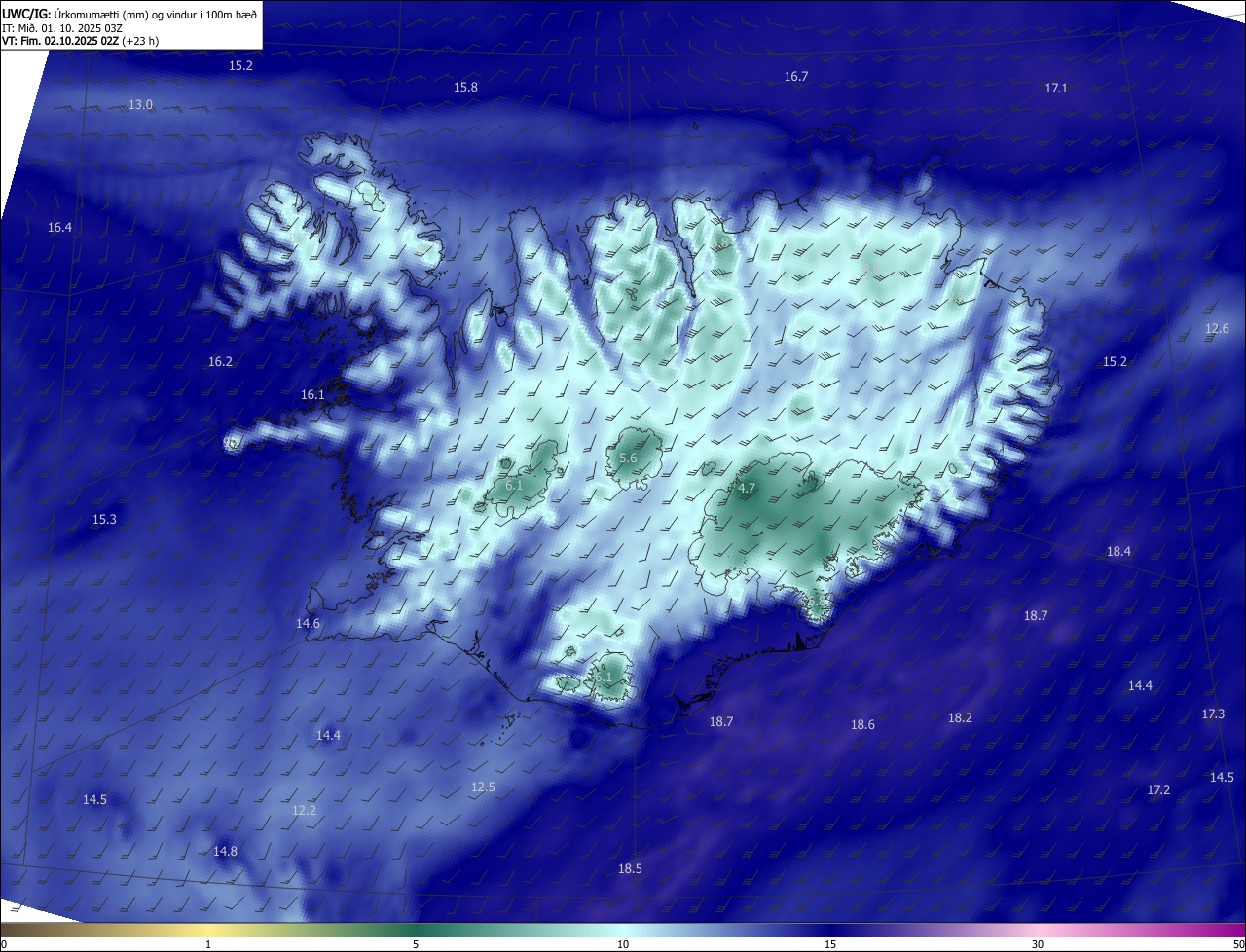
Task: Click the 18.6 value label
Action: pyautogui.click(x=862, y=724)
